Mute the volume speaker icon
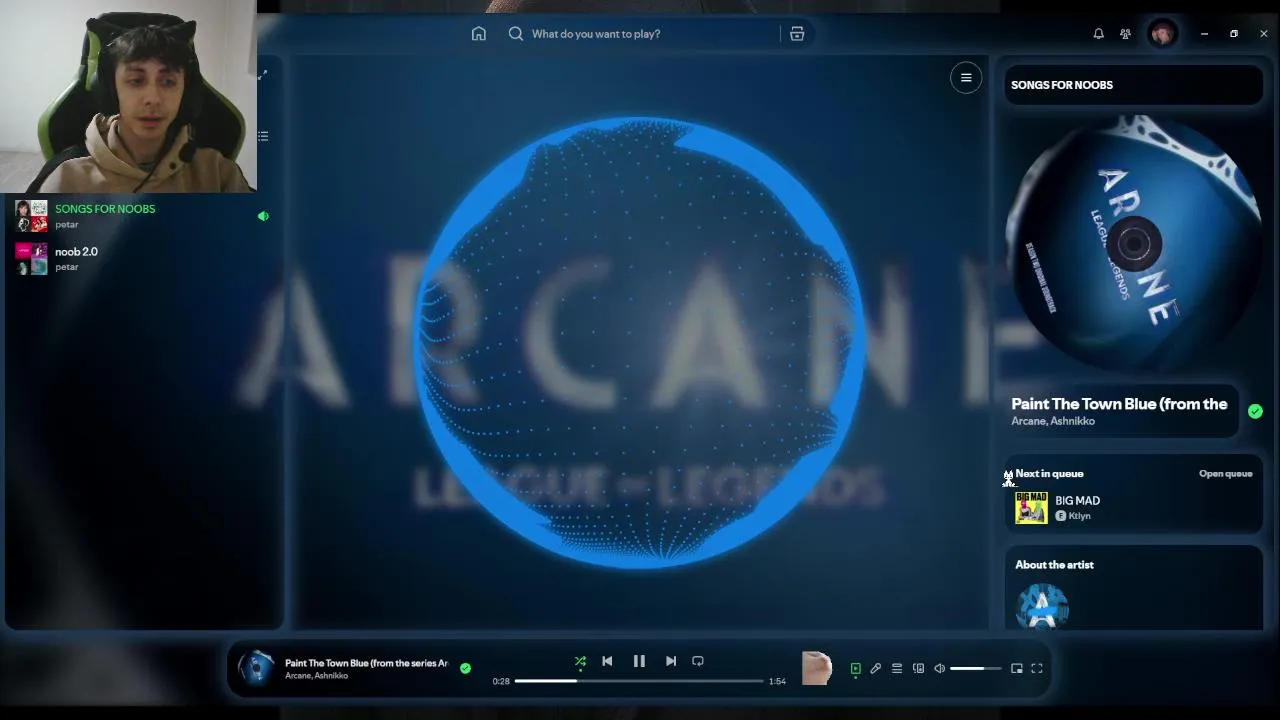 coord(939,669)
